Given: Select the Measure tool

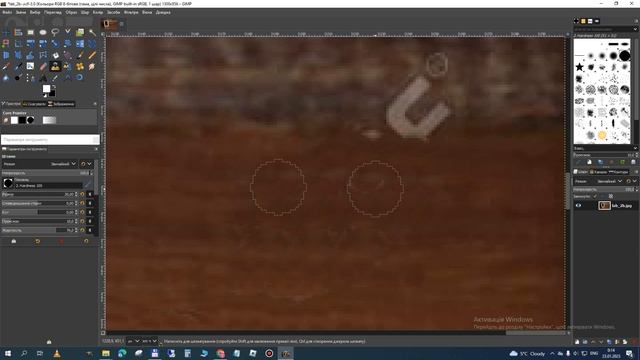Looking at the screenshot, I should [x=67, y=78].
